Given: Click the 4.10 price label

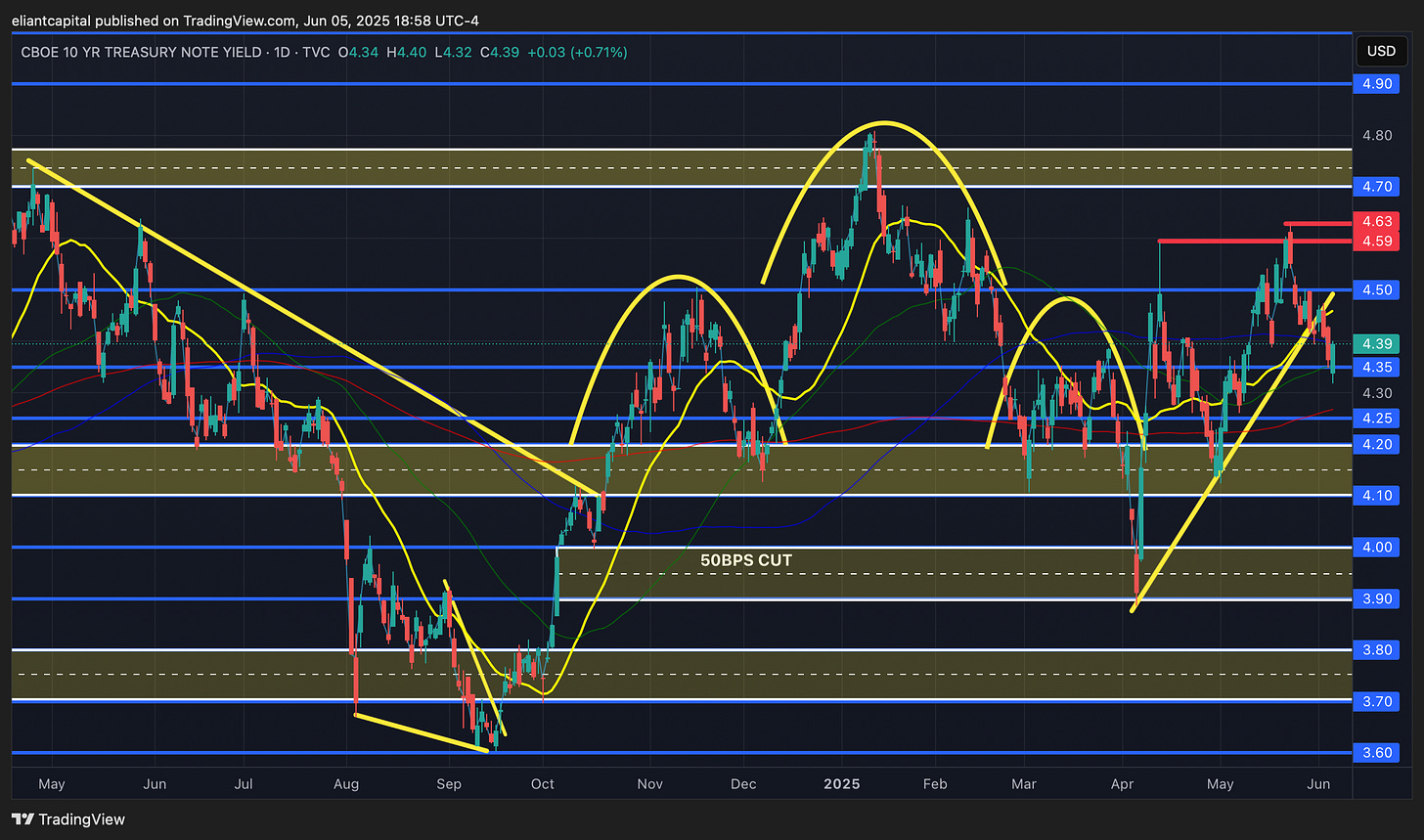Looking at the screenshot, I should pos(1377,496).
